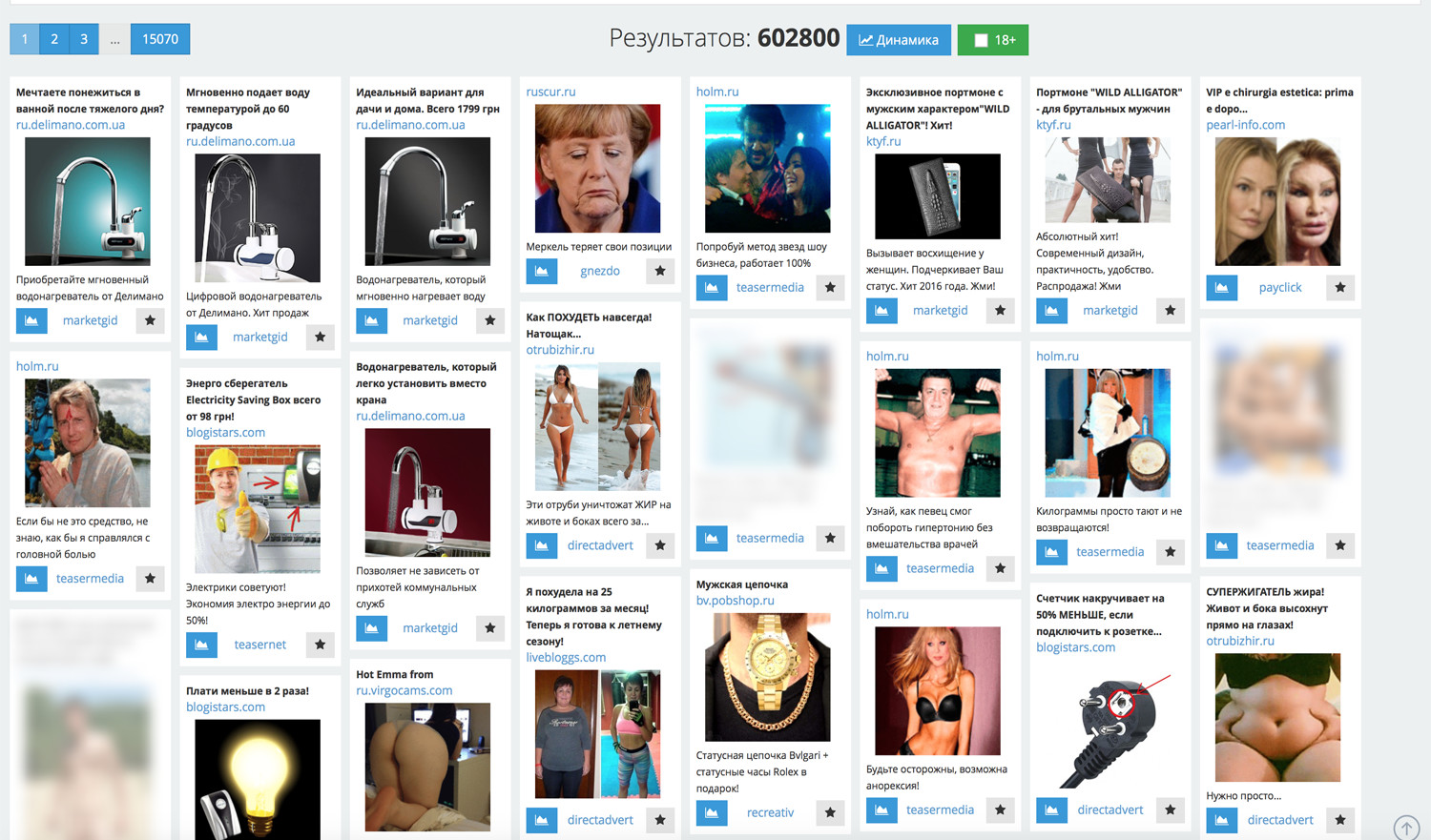Open chart icon beside gnezdo network
The width and height of the screenshot is (1431, 840).
(541, 271)
